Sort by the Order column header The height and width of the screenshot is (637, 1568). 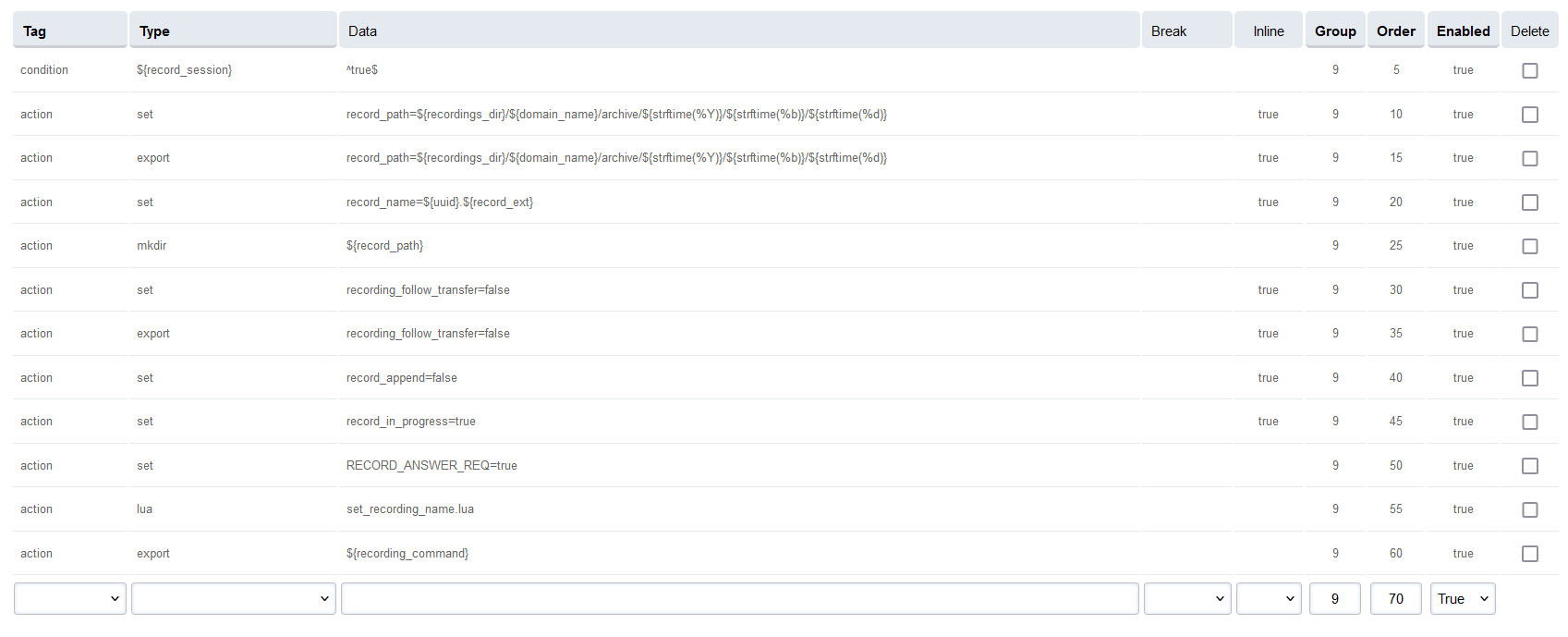[1395, 31]
